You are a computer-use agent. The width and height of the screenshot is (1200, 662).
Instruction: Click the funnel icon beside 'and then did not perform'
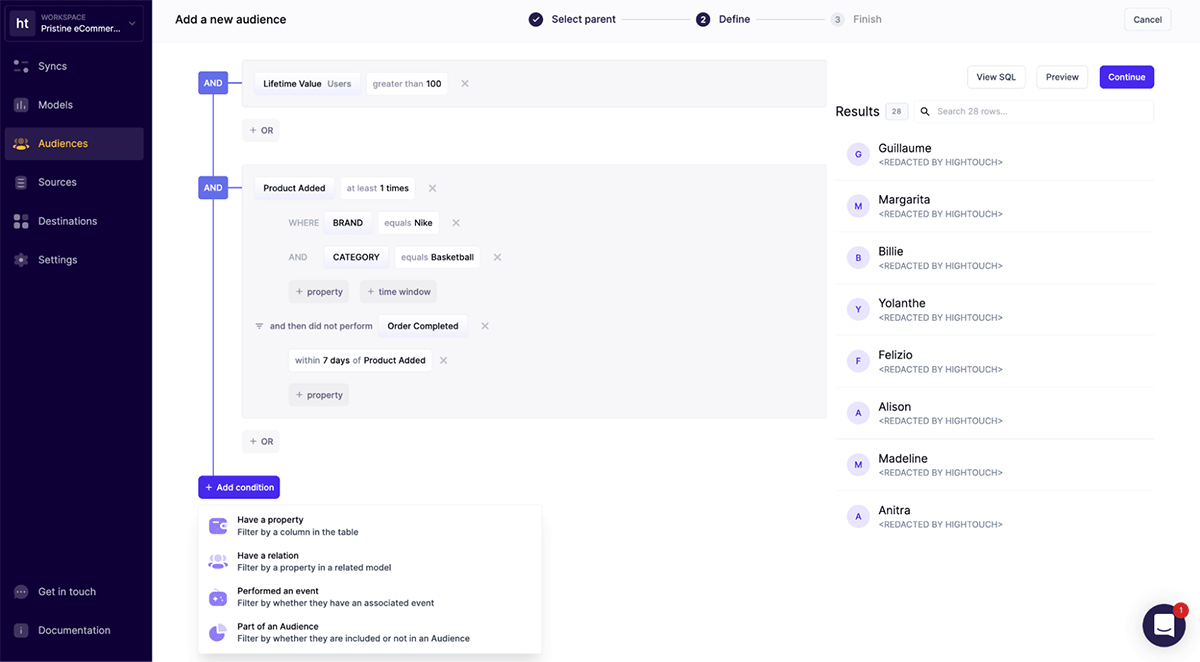(259, 326)
